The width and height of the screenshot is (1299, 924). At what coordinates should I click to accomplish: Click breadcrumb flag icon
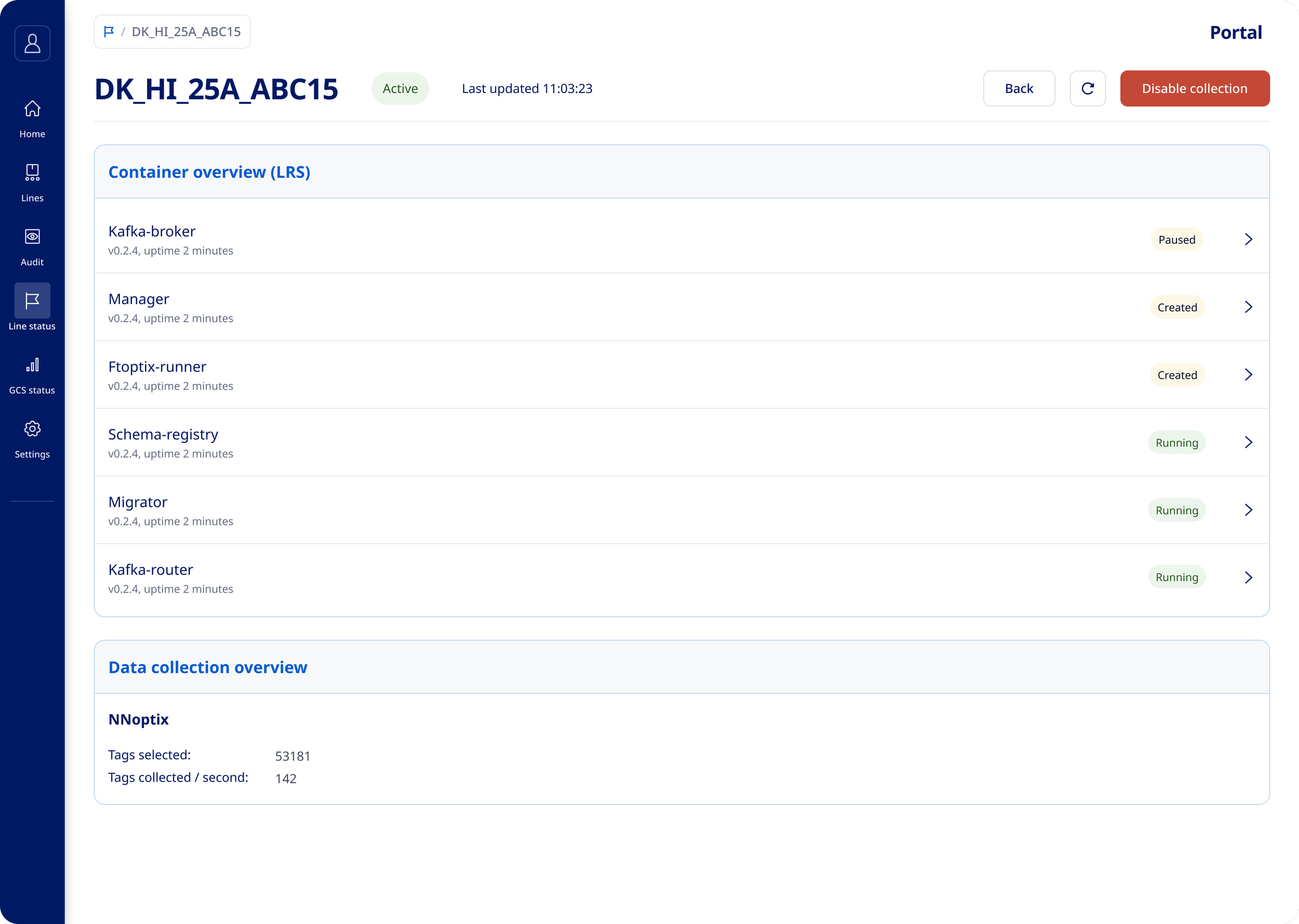(109, 32)
